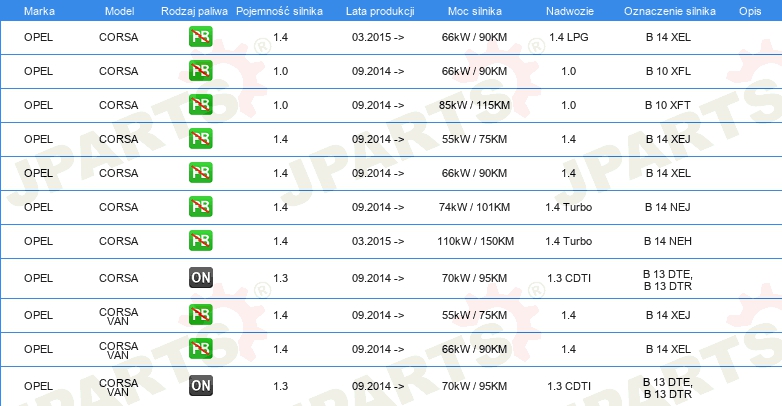Select 'OPEL' in the B 10 XFT row
782x406 pixels.
click(38, 105)
